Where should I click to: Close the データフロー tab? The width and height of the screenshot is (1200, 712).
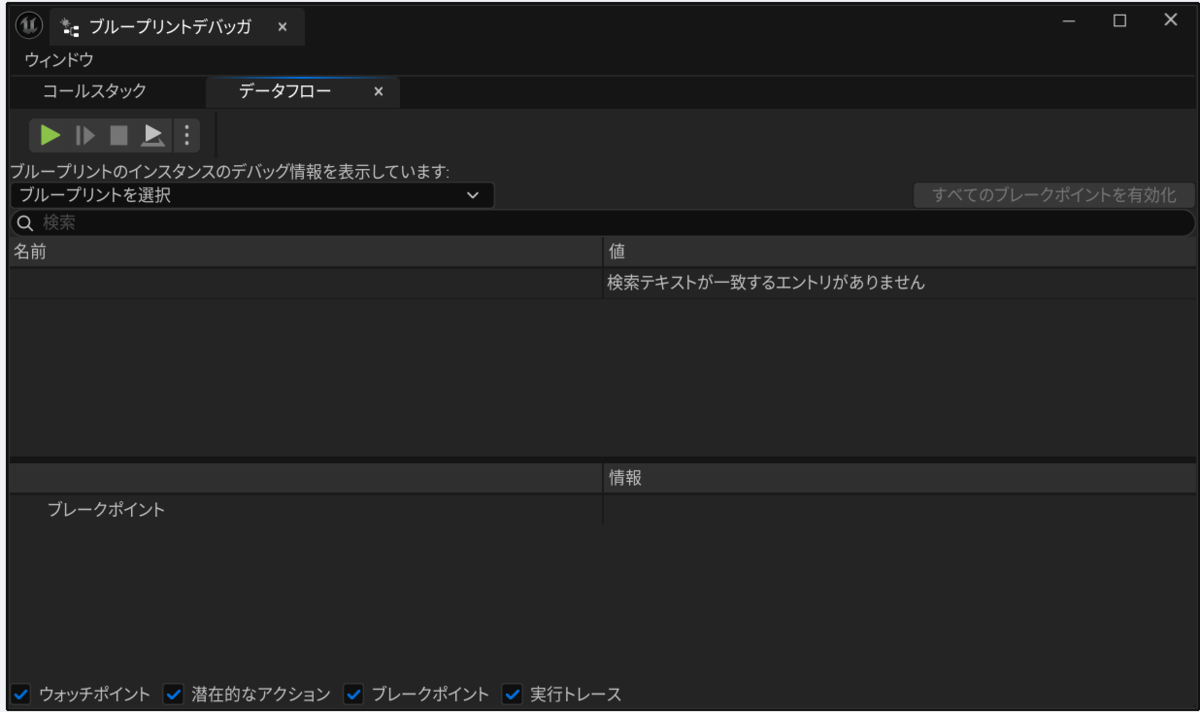click(377, 91)
